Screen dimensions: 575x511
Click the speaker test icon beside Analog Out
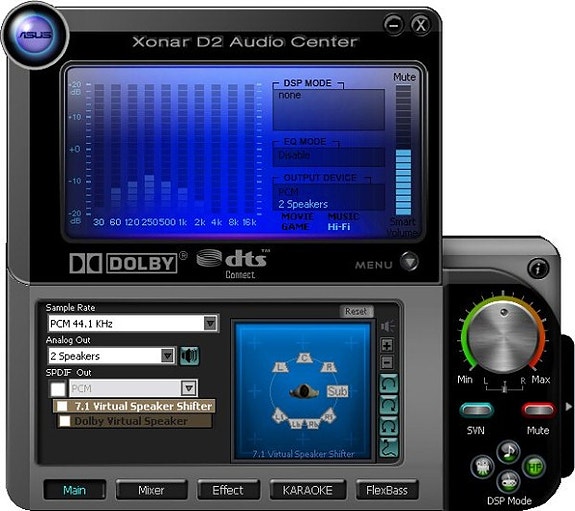[190, 355]
